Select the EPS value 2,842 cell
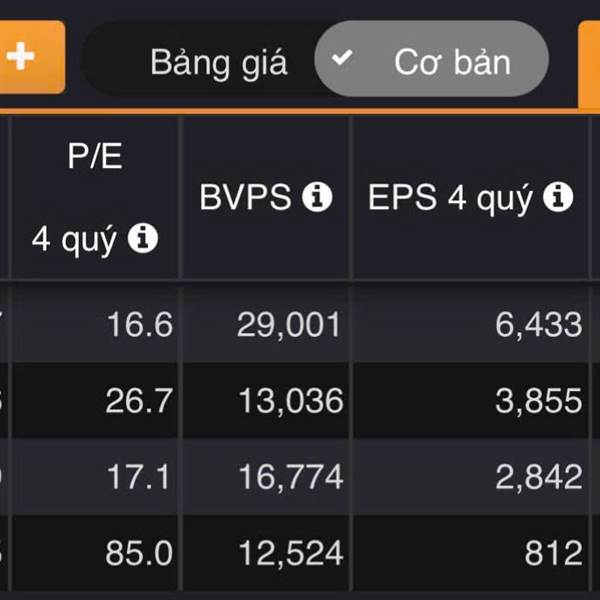600x600 pixels. click(x=471, y=477)
